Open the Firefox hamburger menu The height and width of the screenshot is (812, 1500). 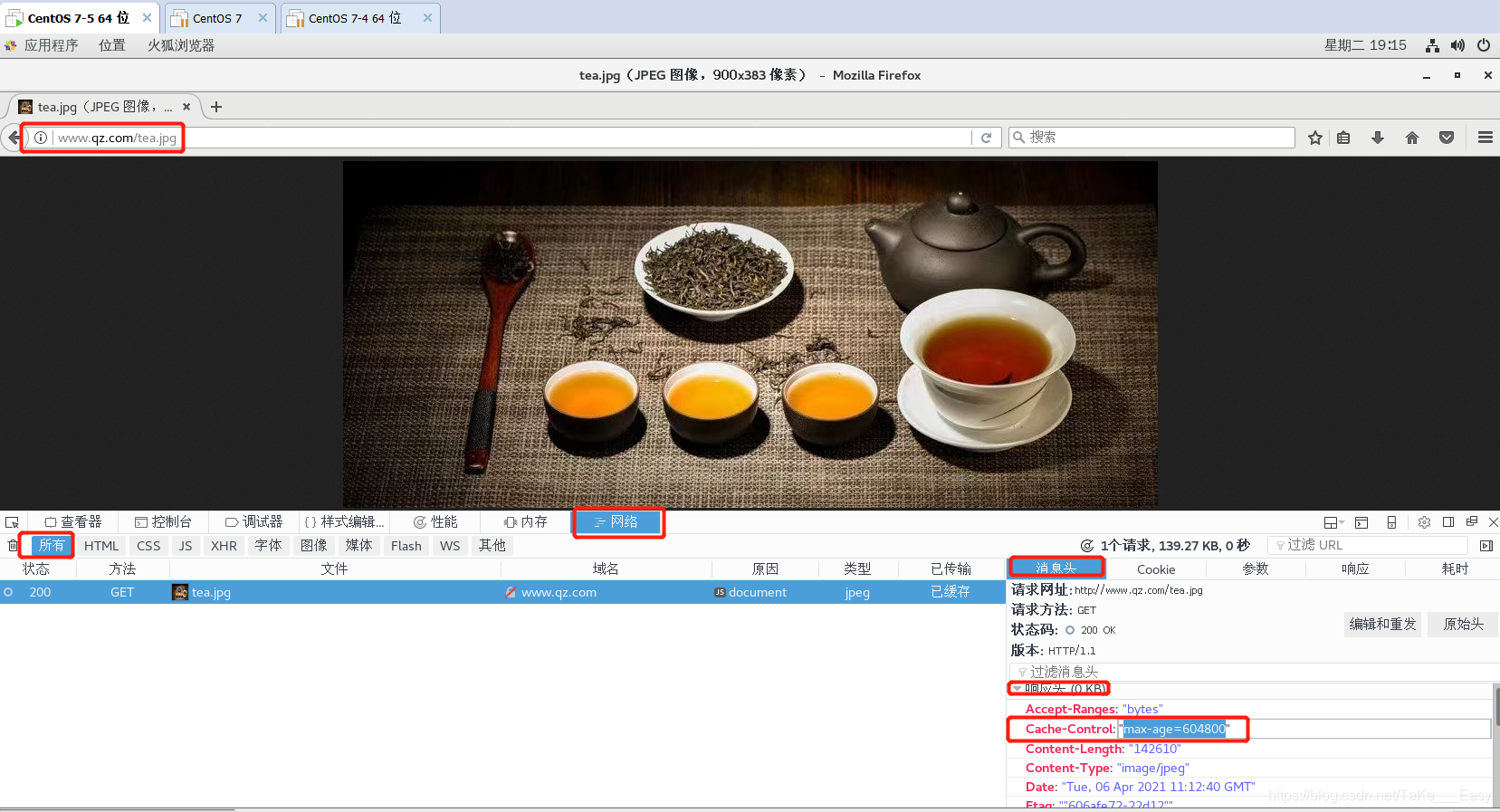1485,138
